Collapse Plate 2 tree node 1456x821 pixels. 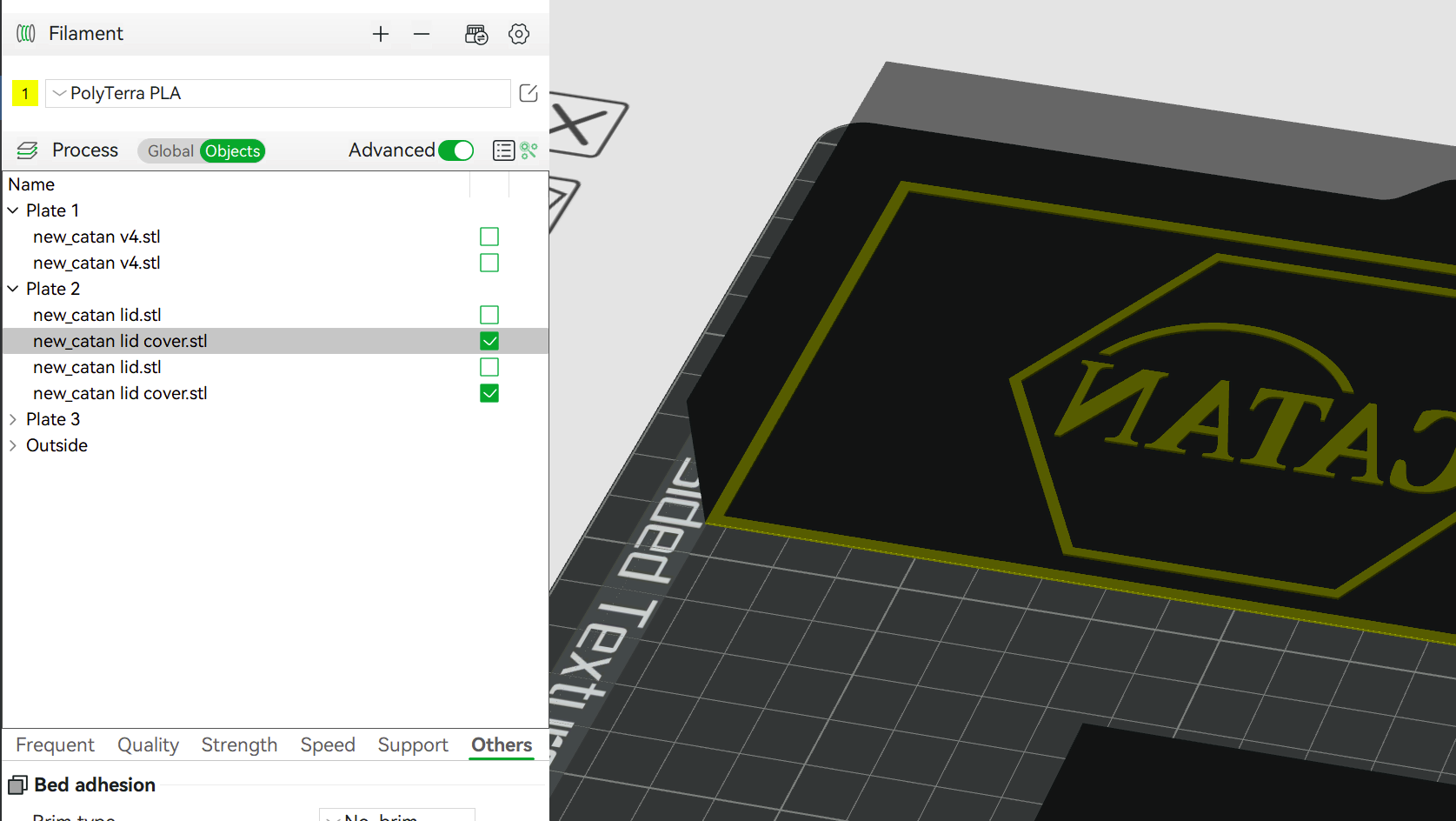click(x=13, y=289)
